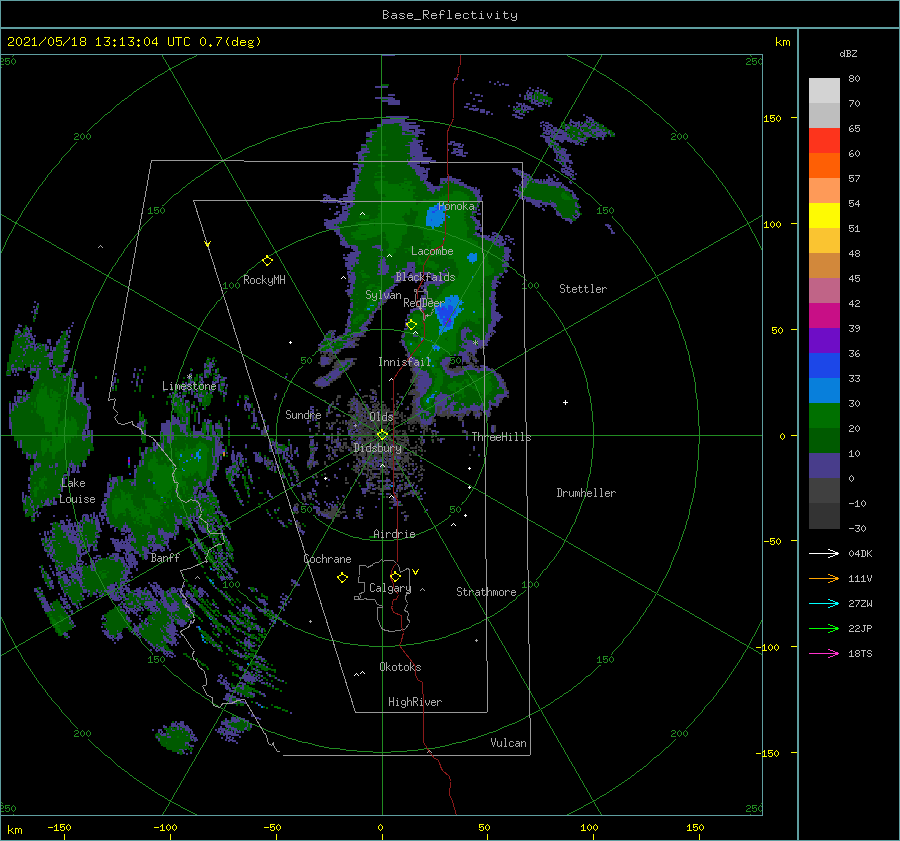
Task: Click the ThreeHills label
Action: click(502, 437)
